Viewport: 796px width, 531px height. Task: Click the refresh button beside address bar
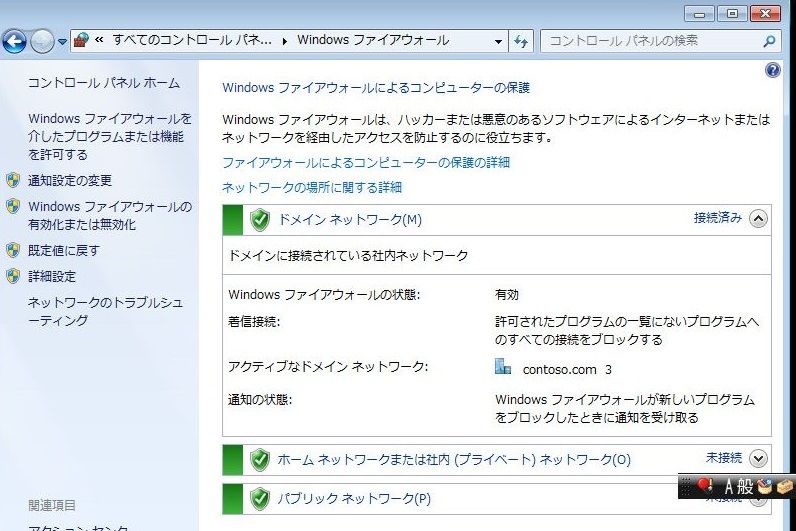pyautogui.click(x=521, y=41)
